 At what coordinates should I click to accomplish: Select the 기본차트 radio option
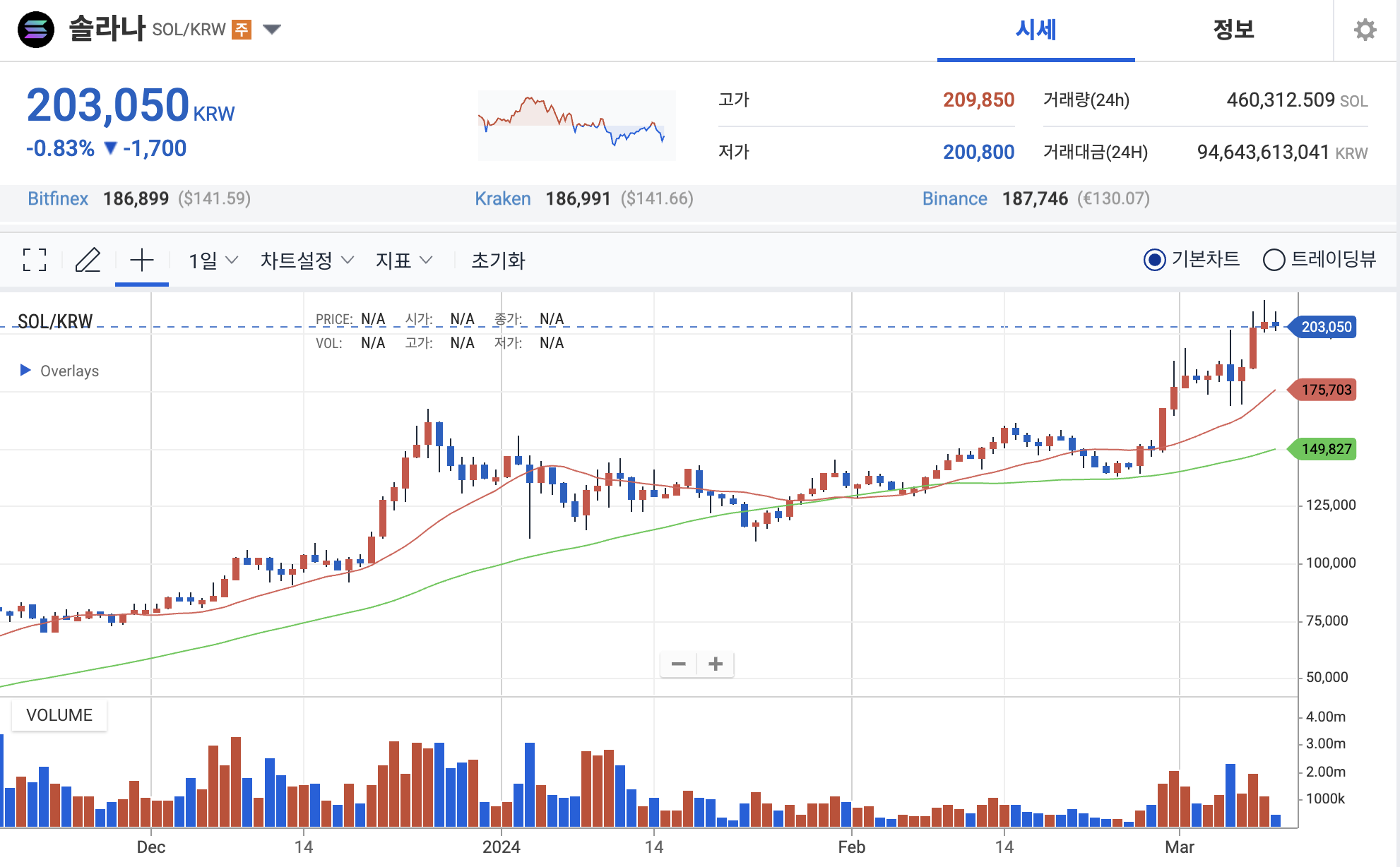coord(1154,260)
